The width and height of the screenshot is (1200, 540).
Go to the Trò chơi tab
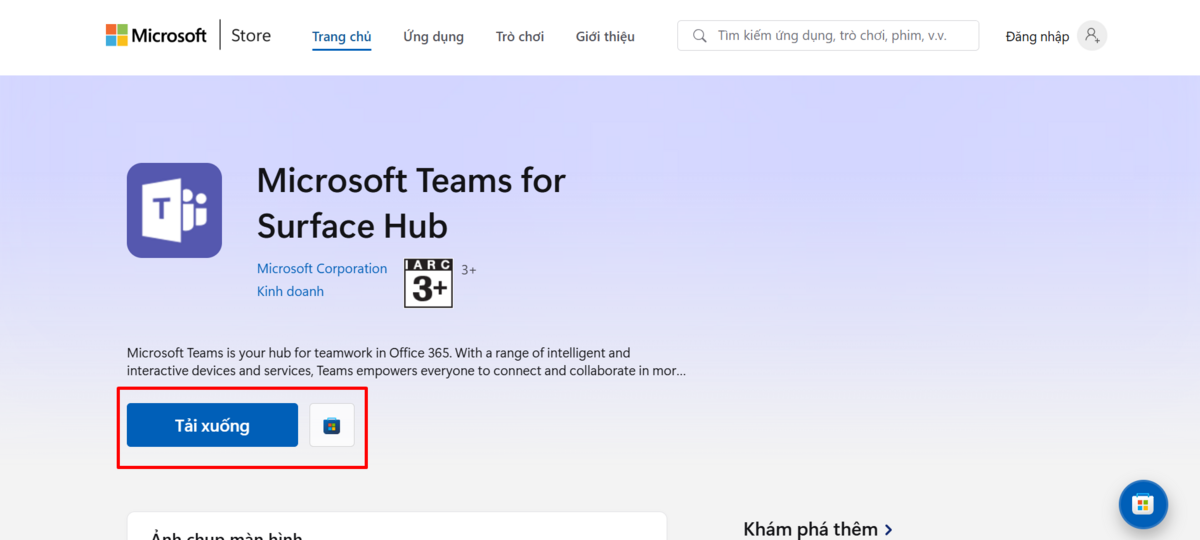coord(520,37)
